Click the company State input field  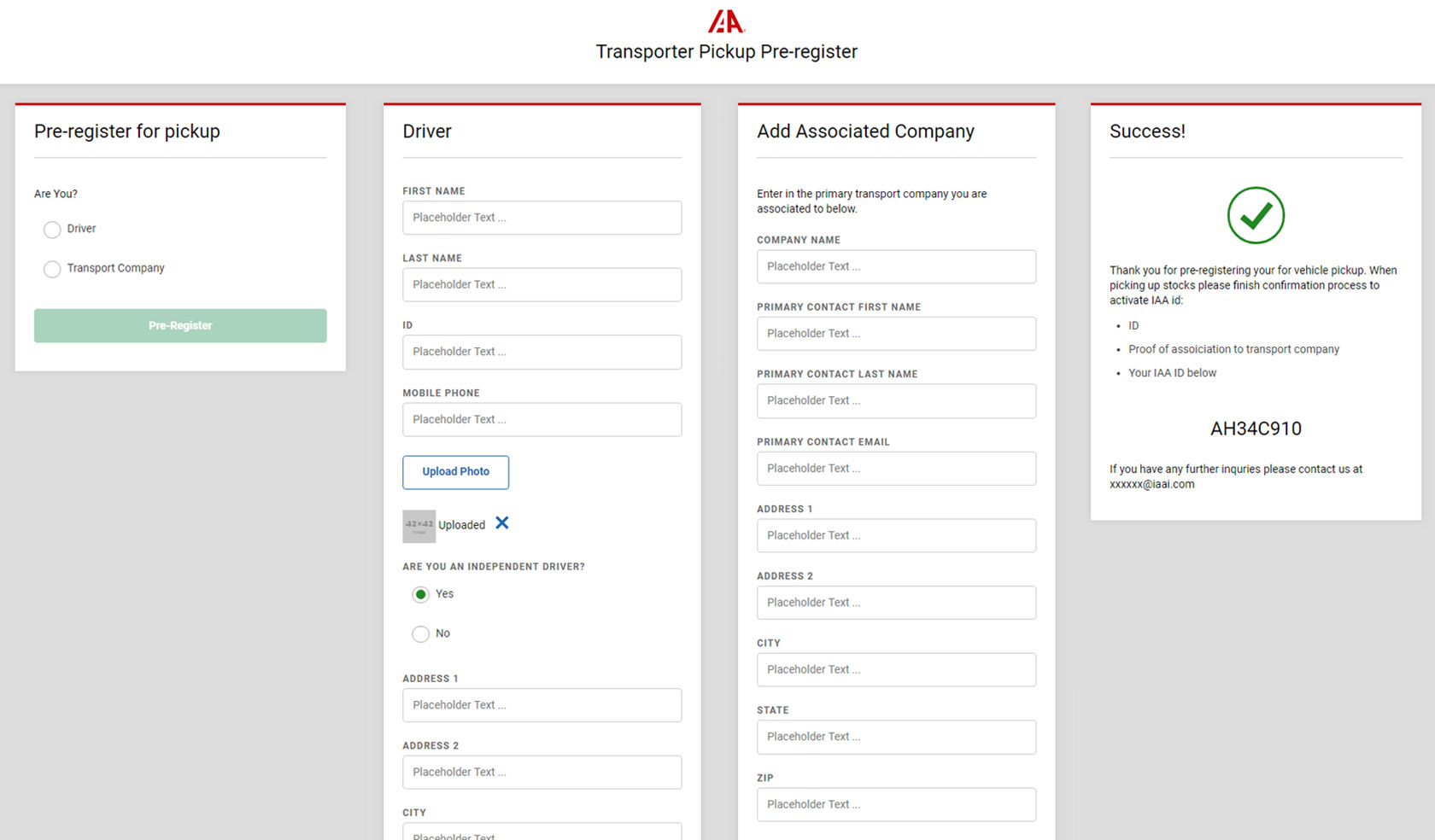pyautogui.click(x=896, y=737)
